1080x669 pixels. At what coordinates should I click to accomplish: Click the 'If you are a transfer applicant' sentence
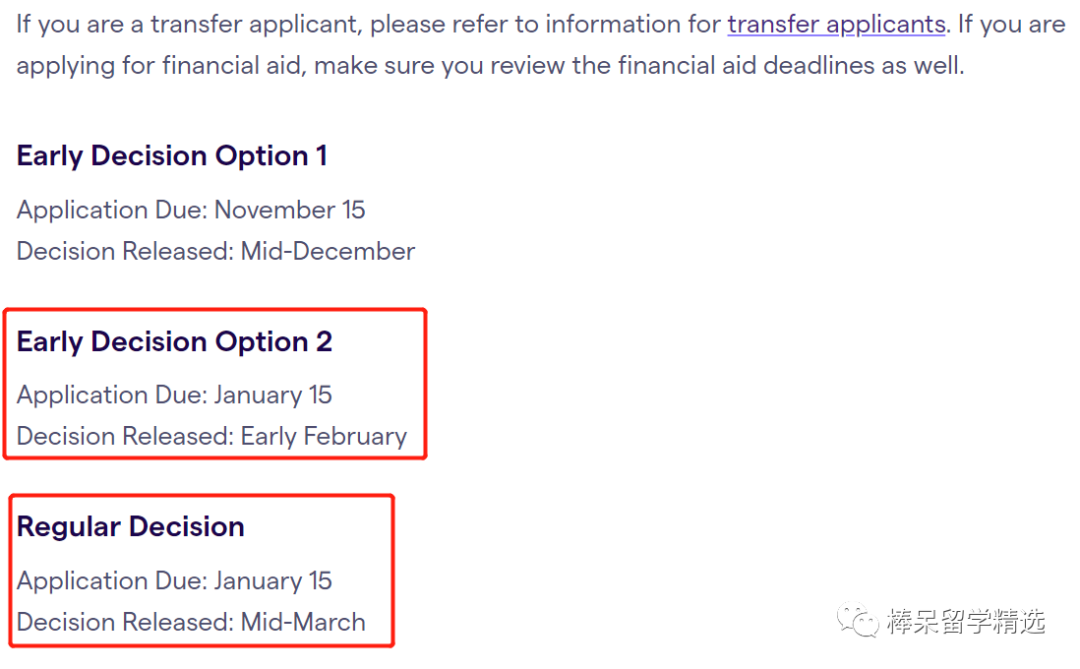(x=481, y=24)
